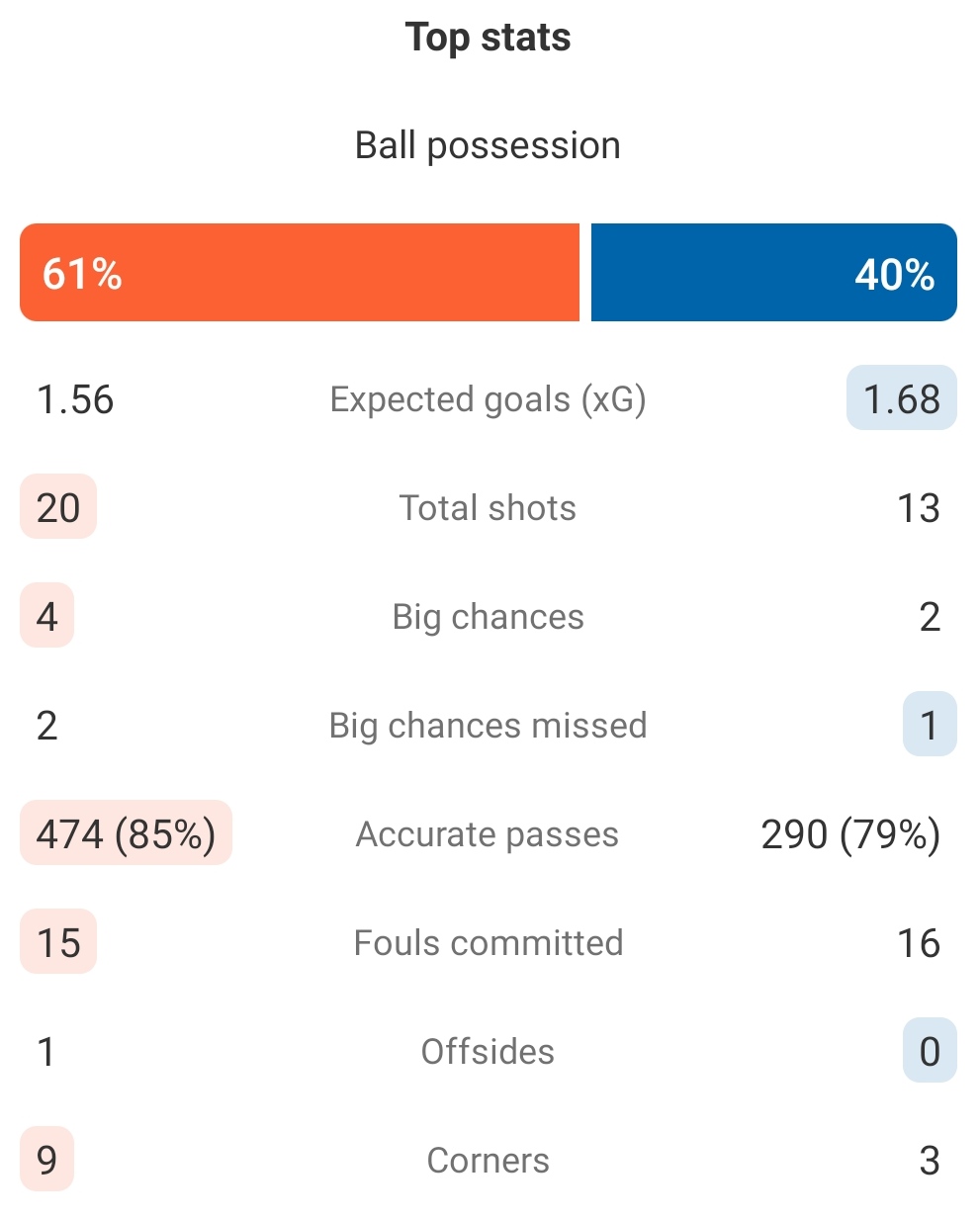Tap the highlighted 1 big chances missed badge
Viewport: 980px width, 1219px height.
click(x=930, y=724)
